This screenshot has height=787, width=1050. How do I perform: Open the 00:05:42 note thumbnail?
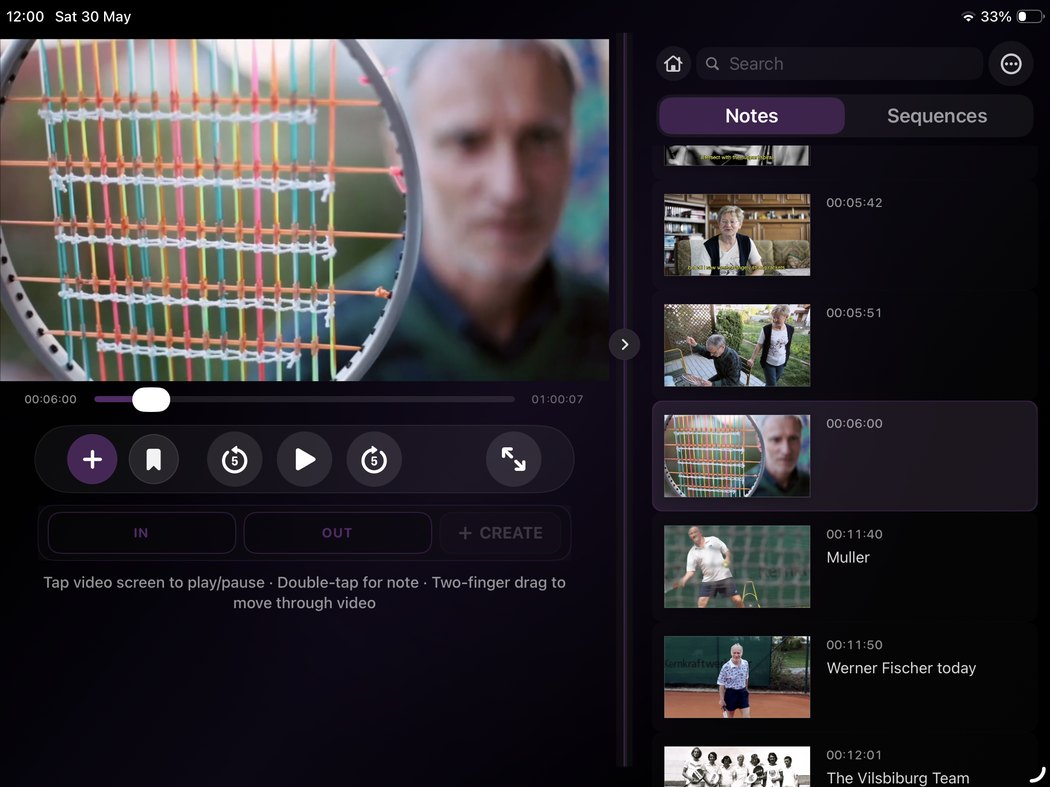(x=737, y=234)
